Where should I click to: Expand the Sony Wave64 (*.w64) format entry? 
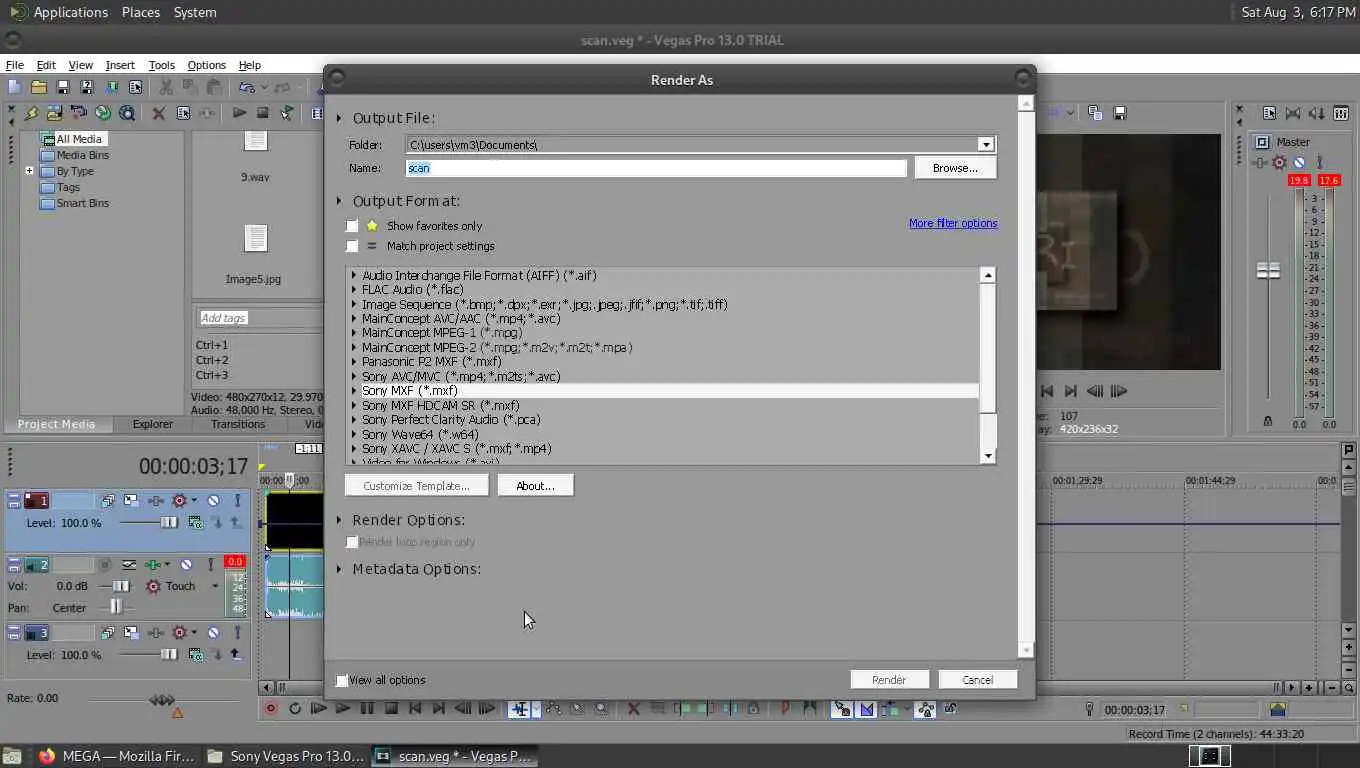(353, 435)
